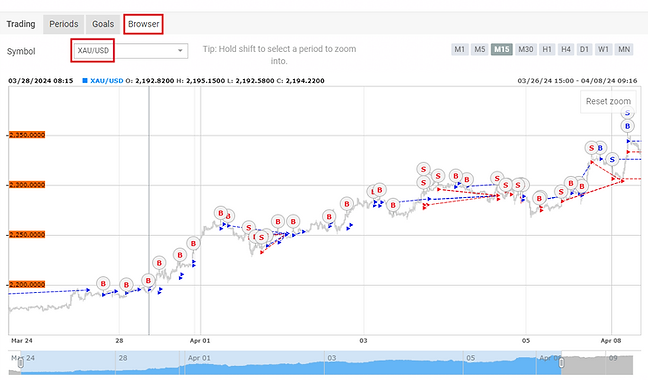Click the 2,250.0000 price axis label
The image size is (648, 380).
point(27,235)
